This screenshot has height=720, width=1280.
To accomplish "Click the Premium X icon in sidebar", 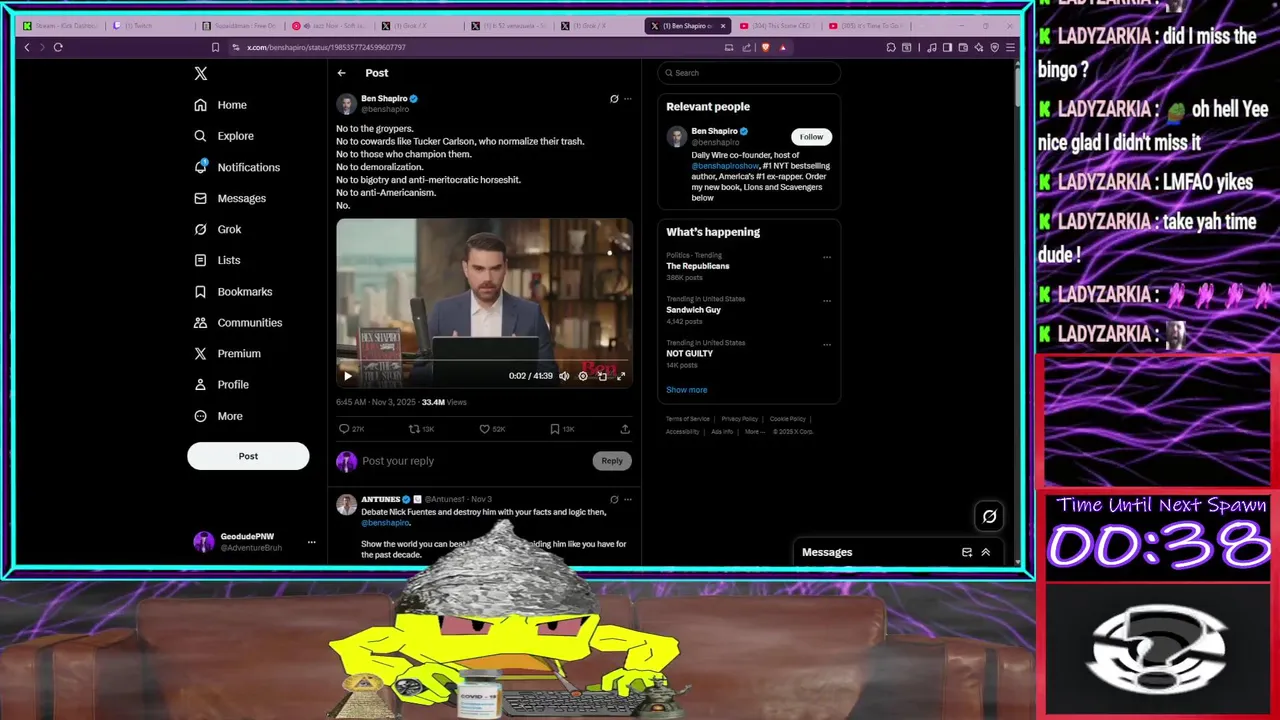I will [200, 353].
